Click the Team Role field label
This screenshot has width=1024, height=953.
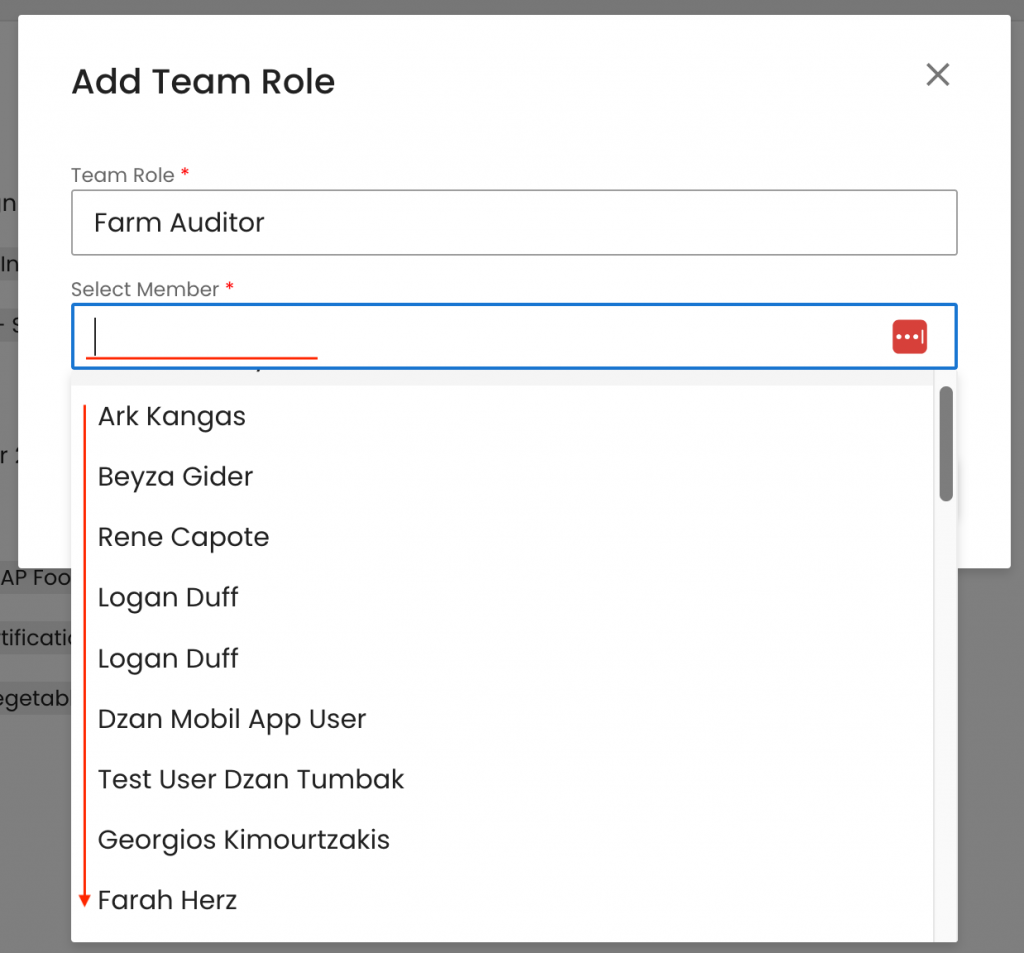[123, 175]
